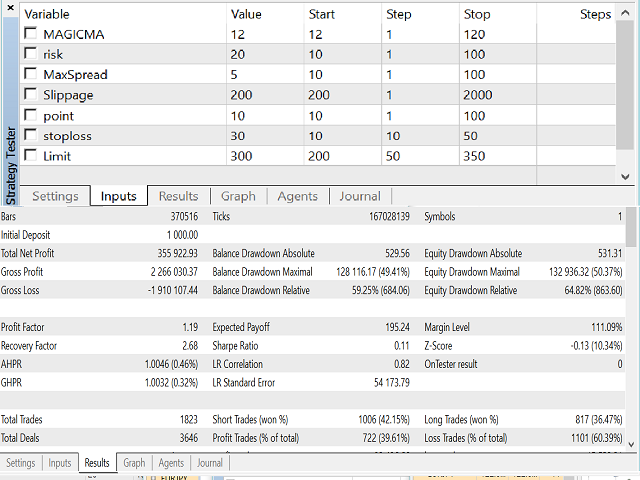Click LR Standard Error value 54 173.79
Screen dimensions: 640x480
click(392, 383)
